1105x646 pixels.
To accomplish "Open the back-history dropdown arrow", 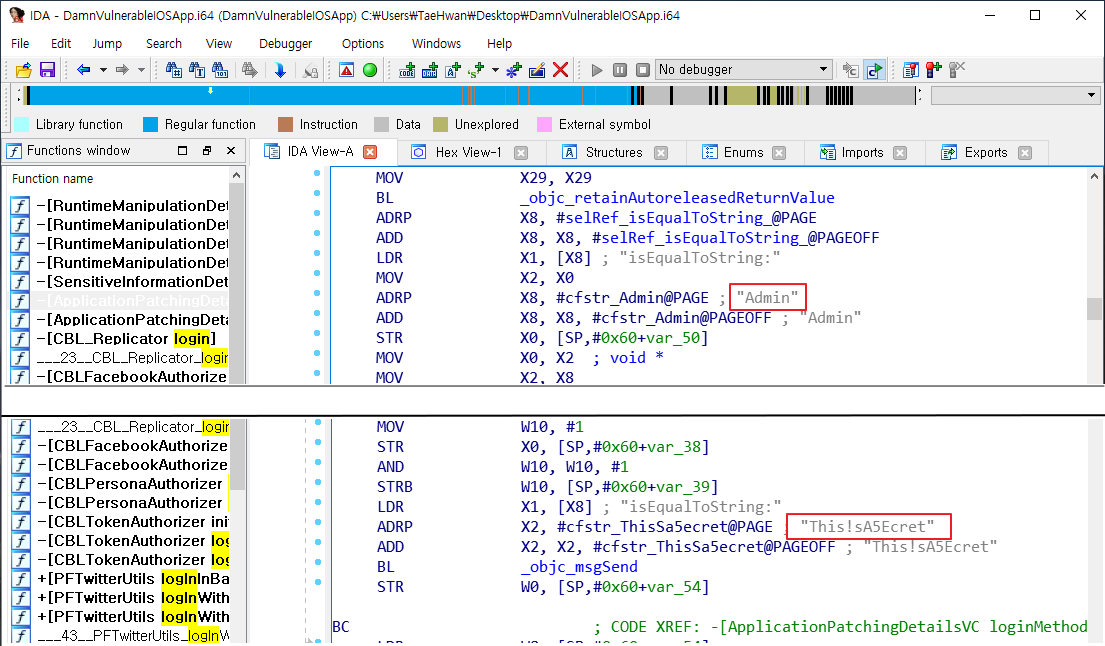I will point(103,70).
